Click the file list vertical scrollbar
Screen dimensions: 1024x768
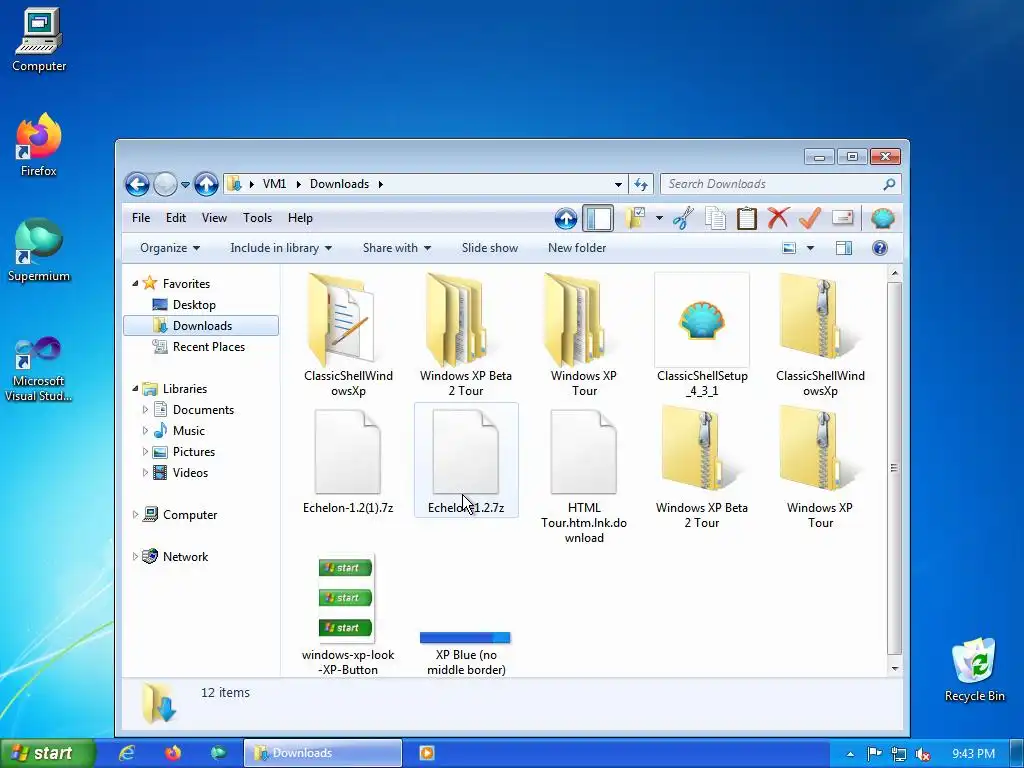point(894,468)
